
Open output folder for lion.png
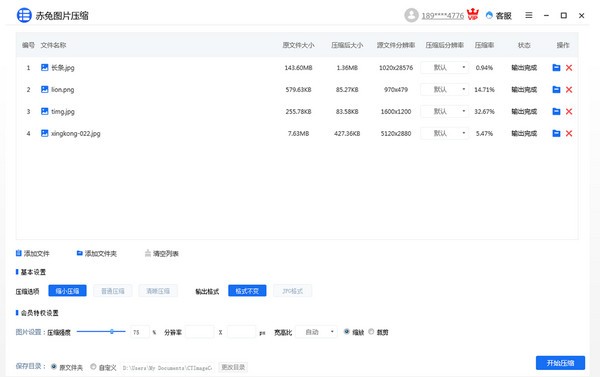tap(556, 90)
